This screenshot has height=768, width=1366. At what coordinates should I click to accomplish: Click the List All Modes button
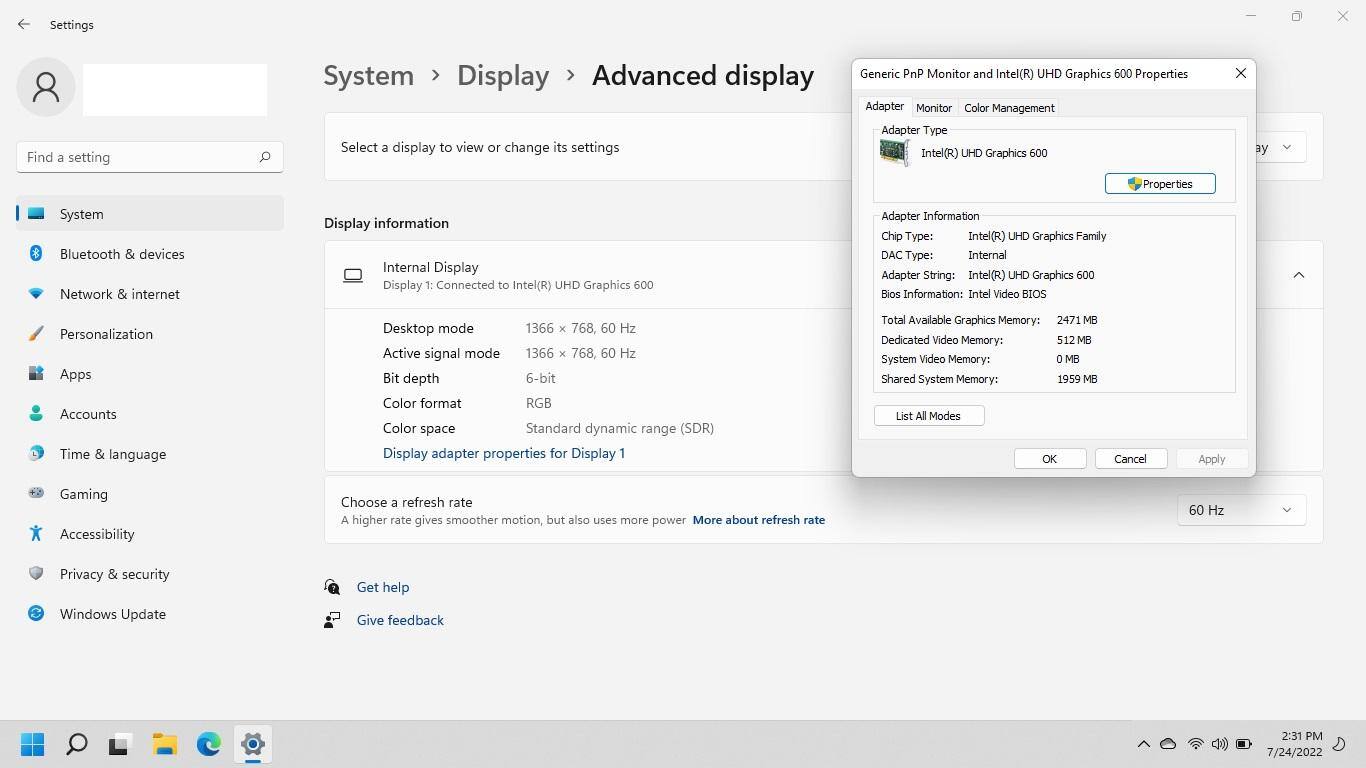928,416
